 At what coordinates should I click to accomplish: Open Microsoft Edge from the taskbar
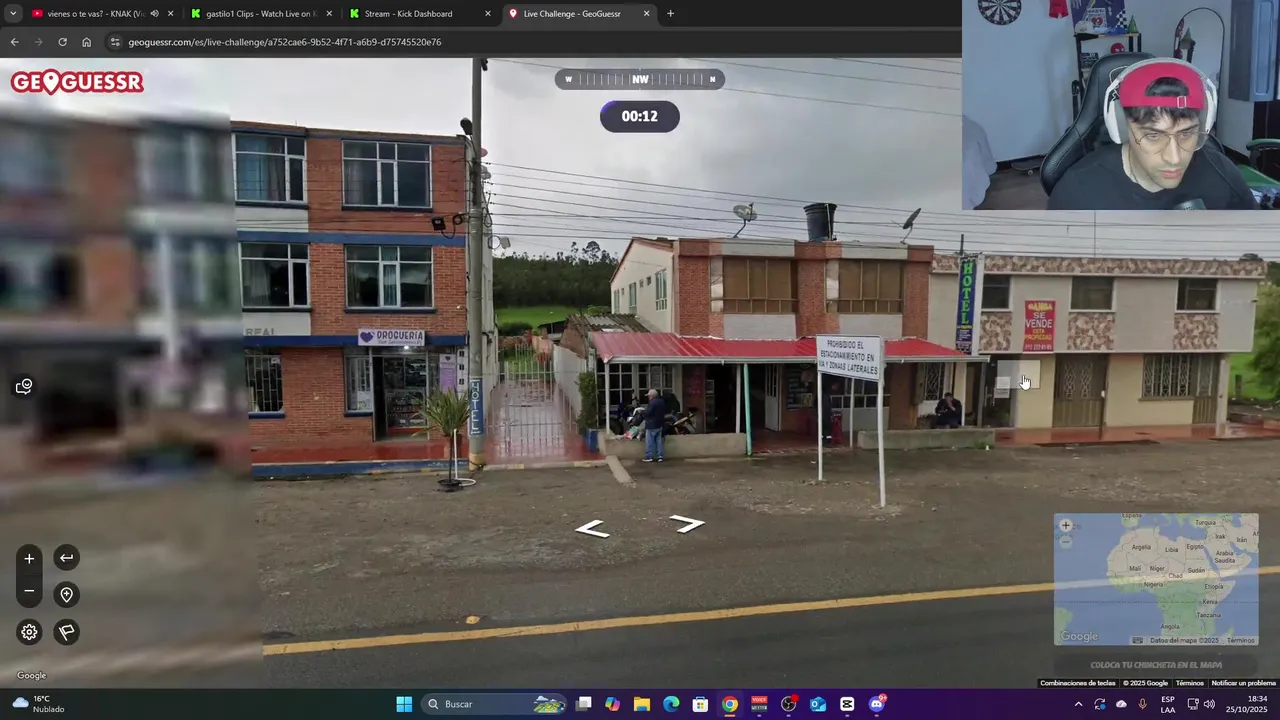tap(671, 704)
